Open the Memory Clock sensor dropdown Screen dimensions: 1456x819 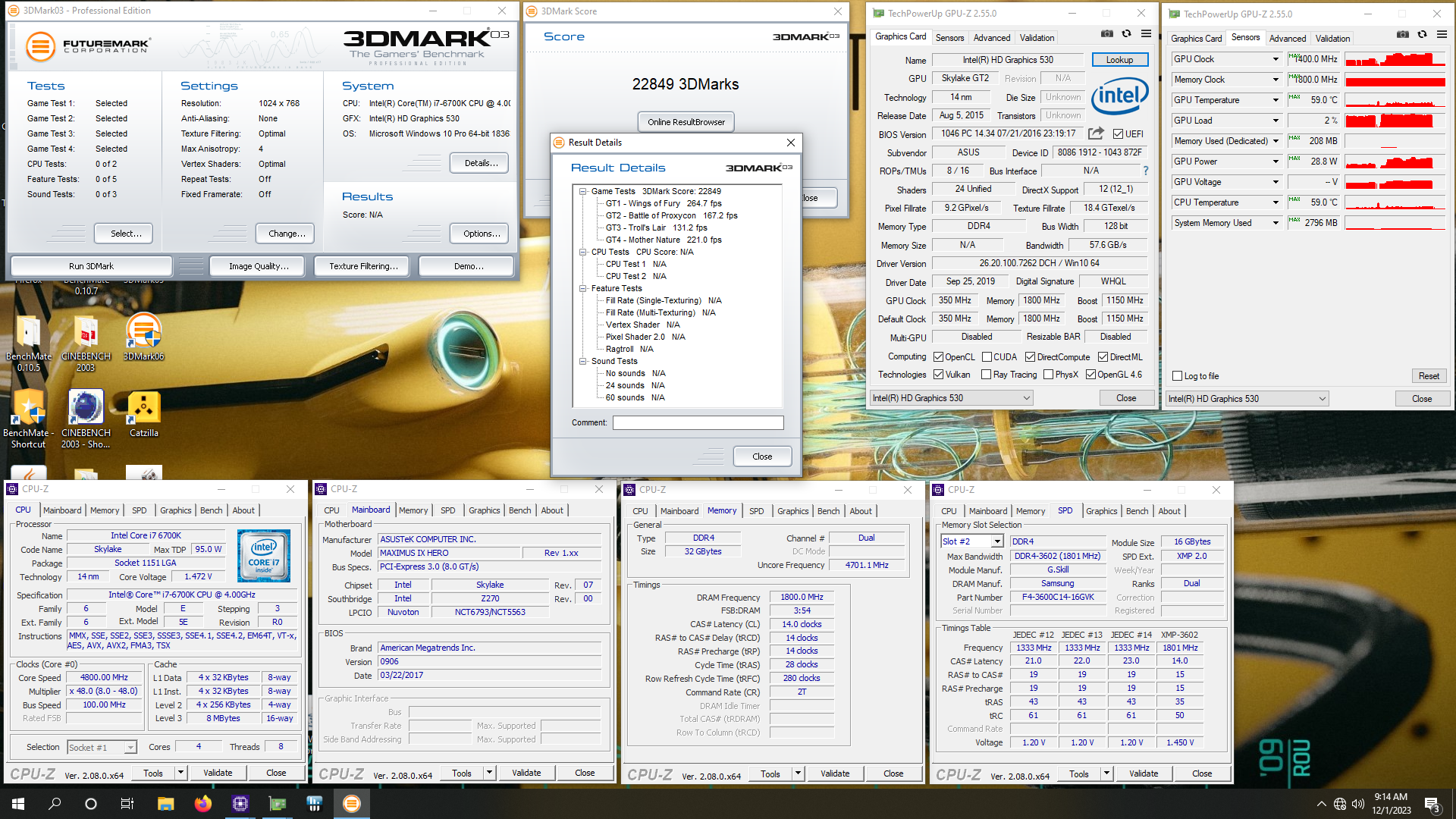click(1276, 80)
